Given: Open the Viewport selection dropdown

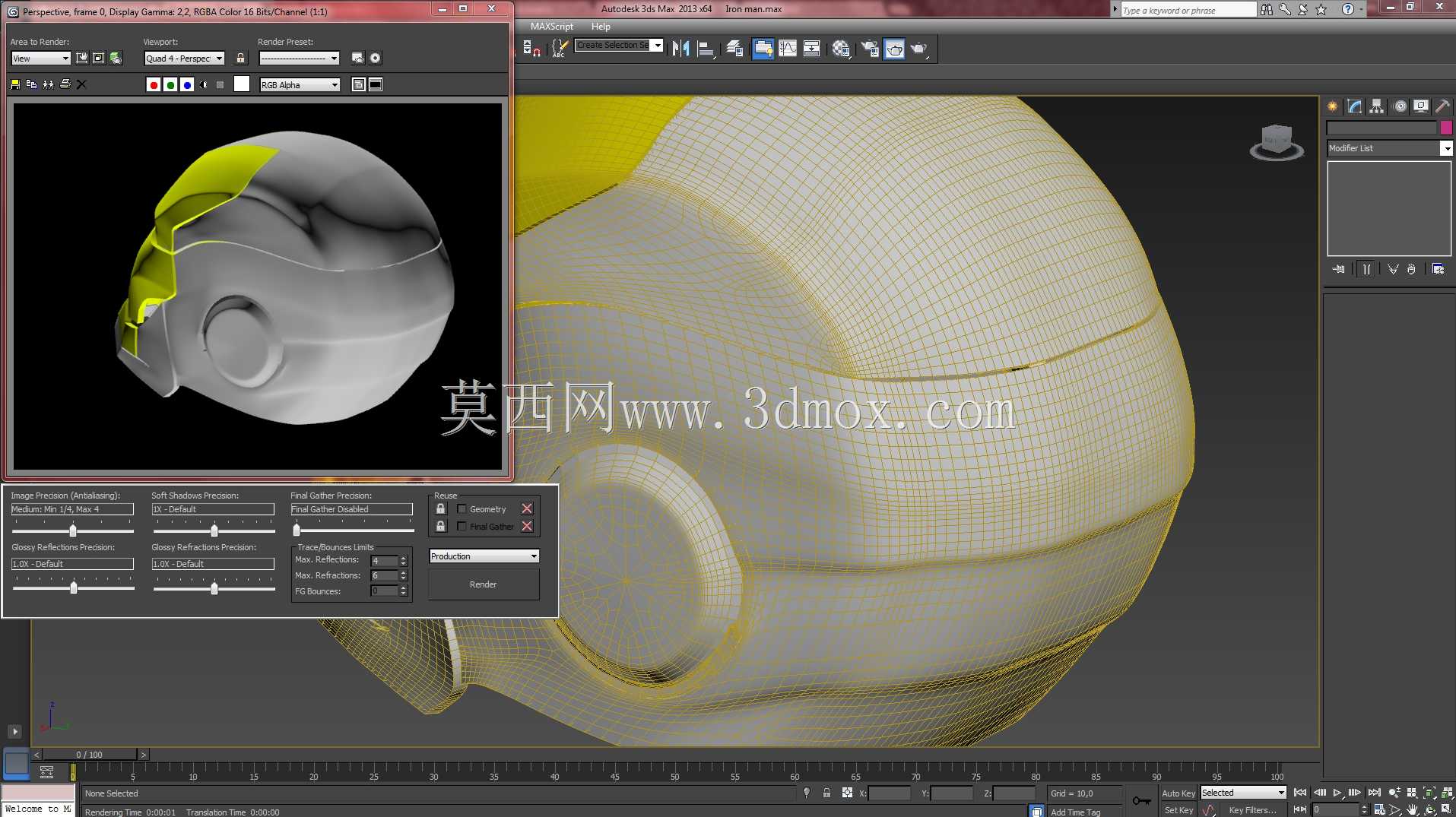Looking at the screenshot, I should (185, 59).
